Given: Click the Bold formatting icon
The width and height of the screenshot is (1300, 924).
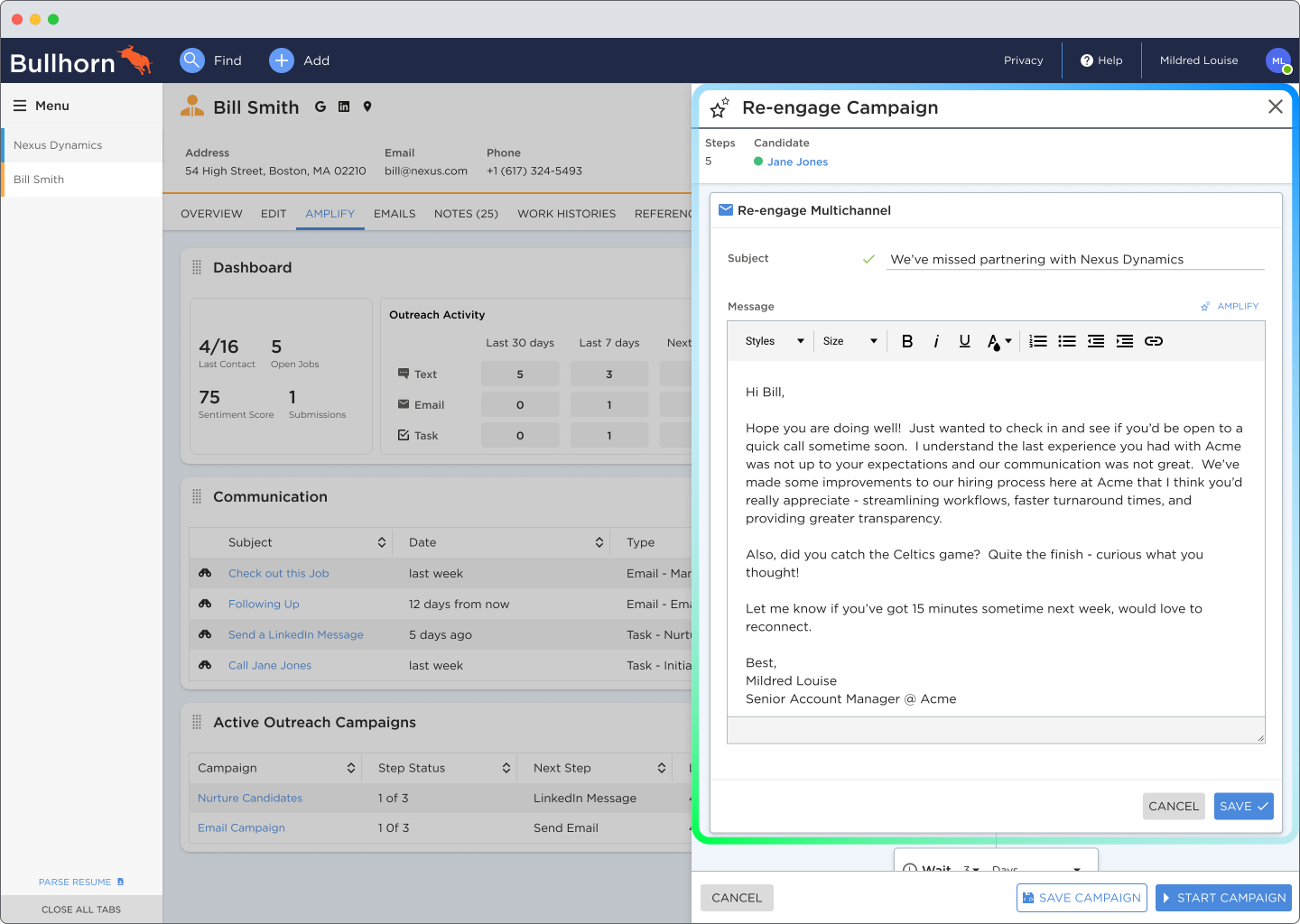Looking at the screenshot, I should tap(907, 341).
